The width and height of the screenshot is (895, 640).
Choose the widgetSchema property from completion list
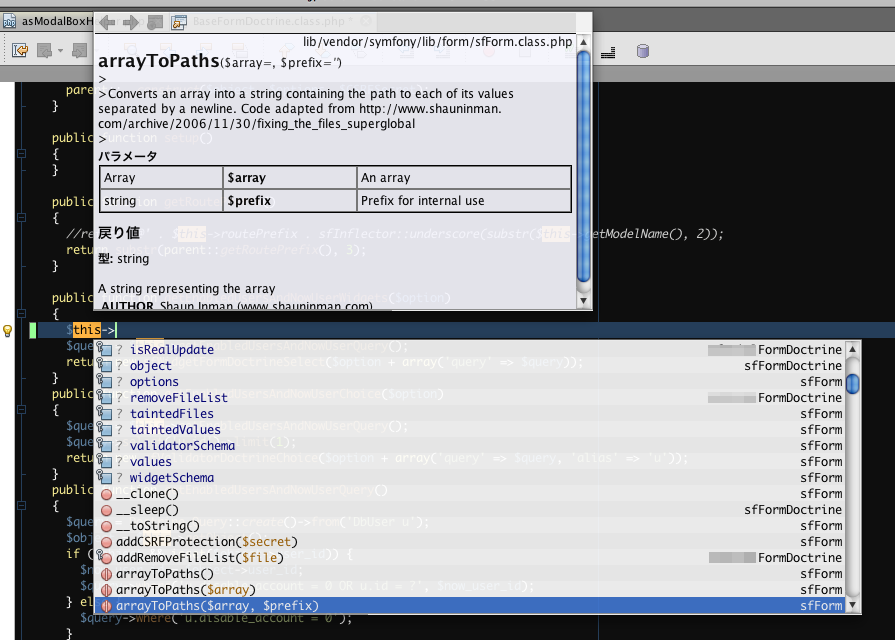click(x=171, y=478)
